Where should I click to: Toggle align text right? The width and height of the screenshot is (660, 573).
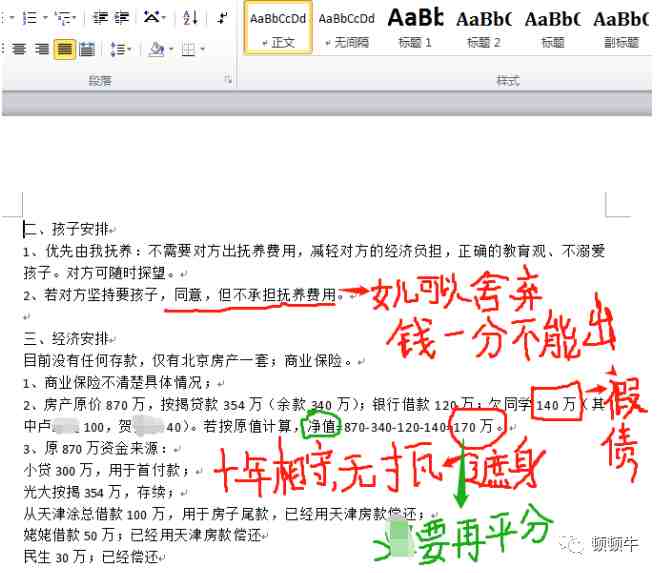point(42,49)
